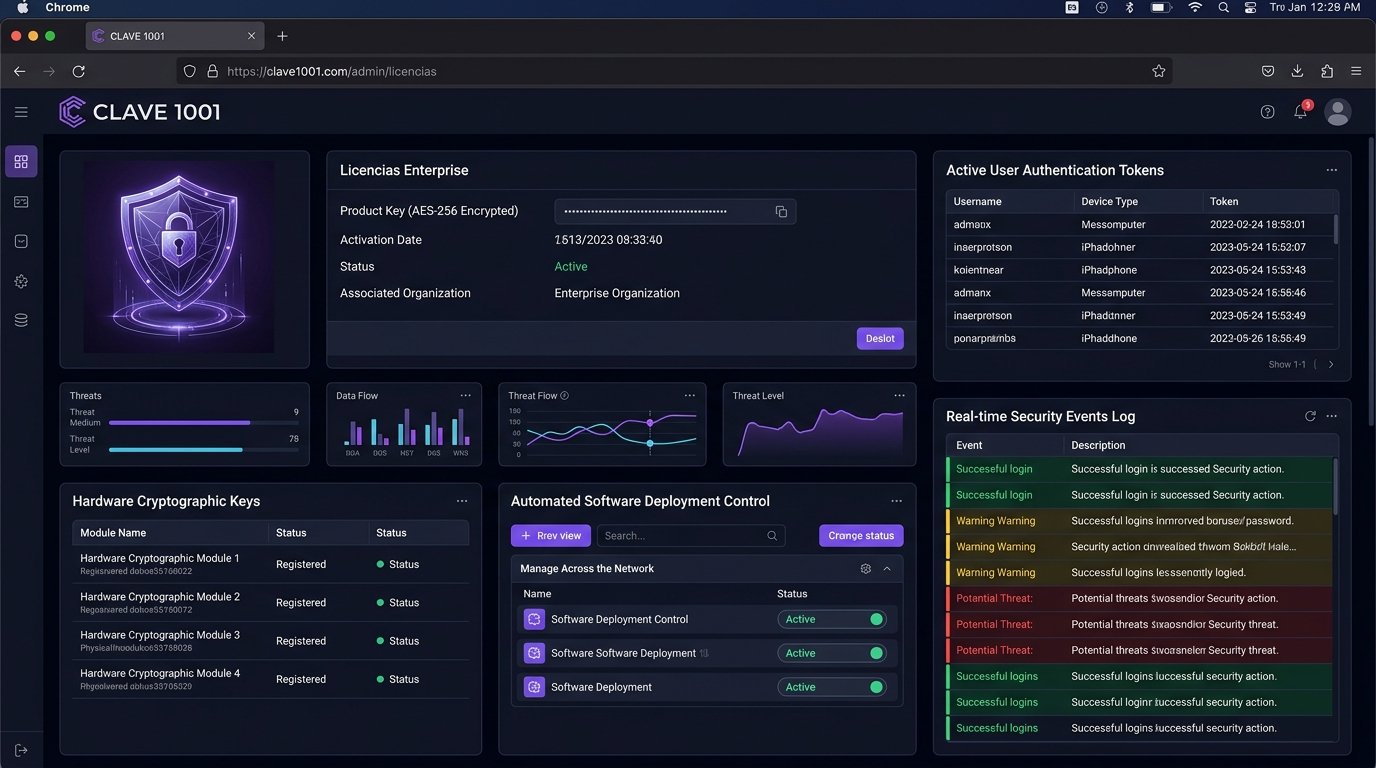Bookmark this page with the star icon
This screenshot has height=768, width=1376.
point(1159,71)
